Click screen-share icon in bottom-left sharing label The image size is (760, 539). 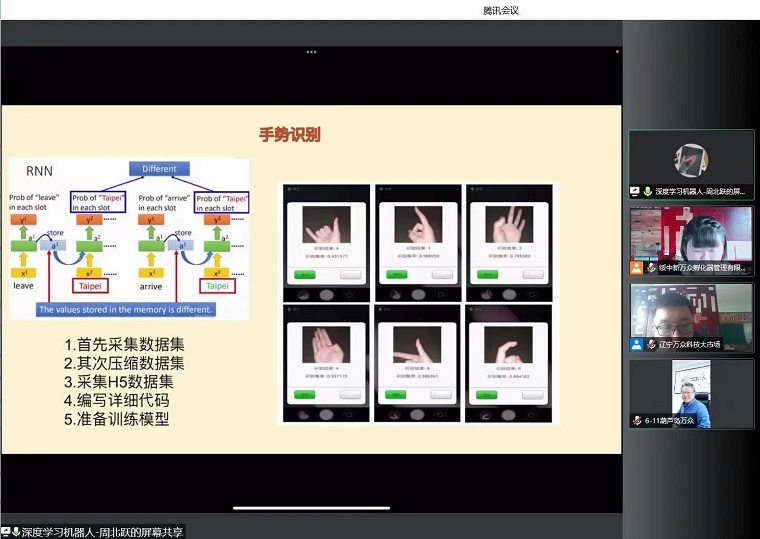[5, 532]
